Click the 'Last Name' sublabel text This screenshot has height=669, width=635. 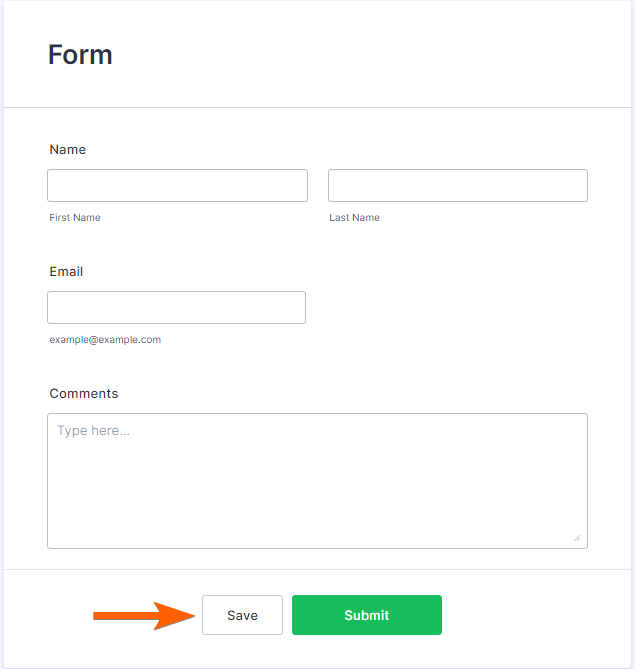(x=354, y=218)
